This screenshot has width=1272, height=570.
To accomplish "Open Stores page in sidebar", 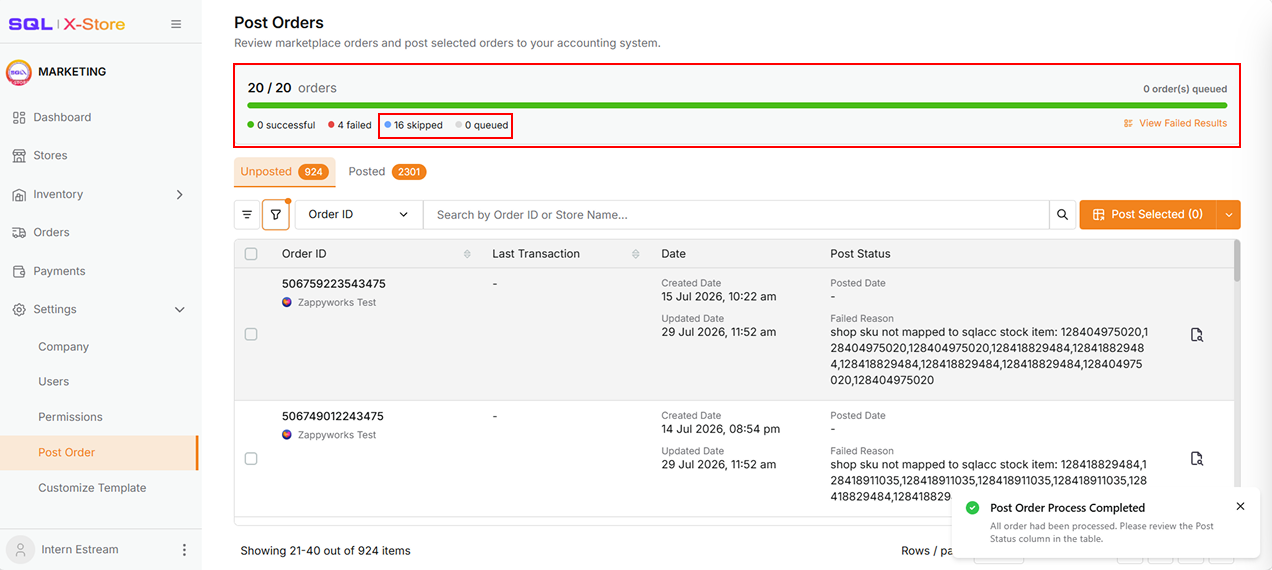I will point(50,156).
